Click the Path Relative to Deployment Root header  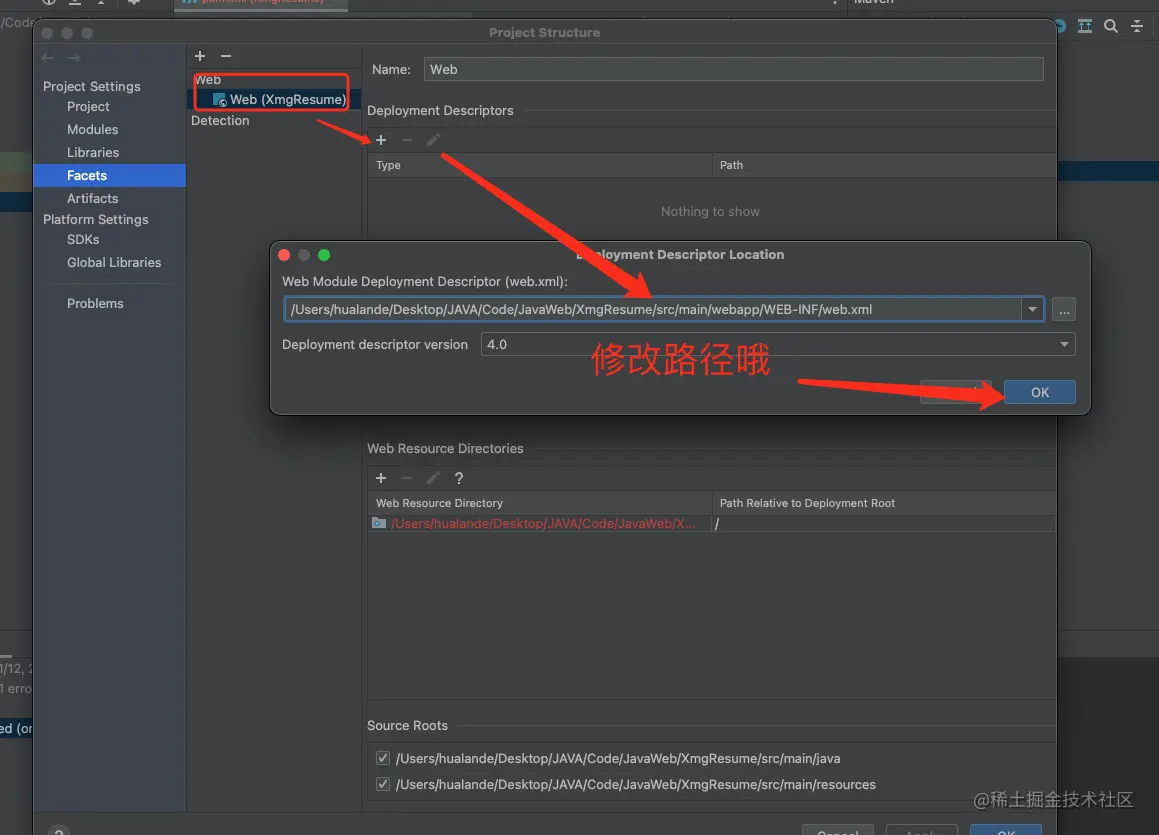coord(884,503)
